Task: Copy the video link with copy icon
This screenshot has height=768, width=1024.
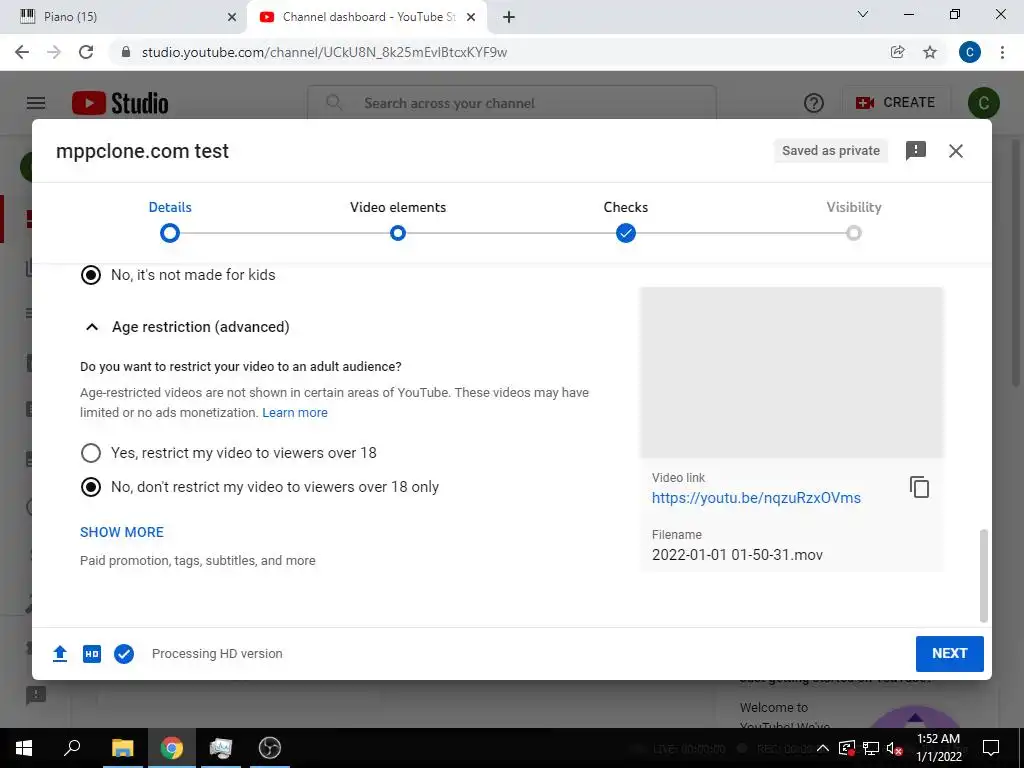Action: click(919, 487)
